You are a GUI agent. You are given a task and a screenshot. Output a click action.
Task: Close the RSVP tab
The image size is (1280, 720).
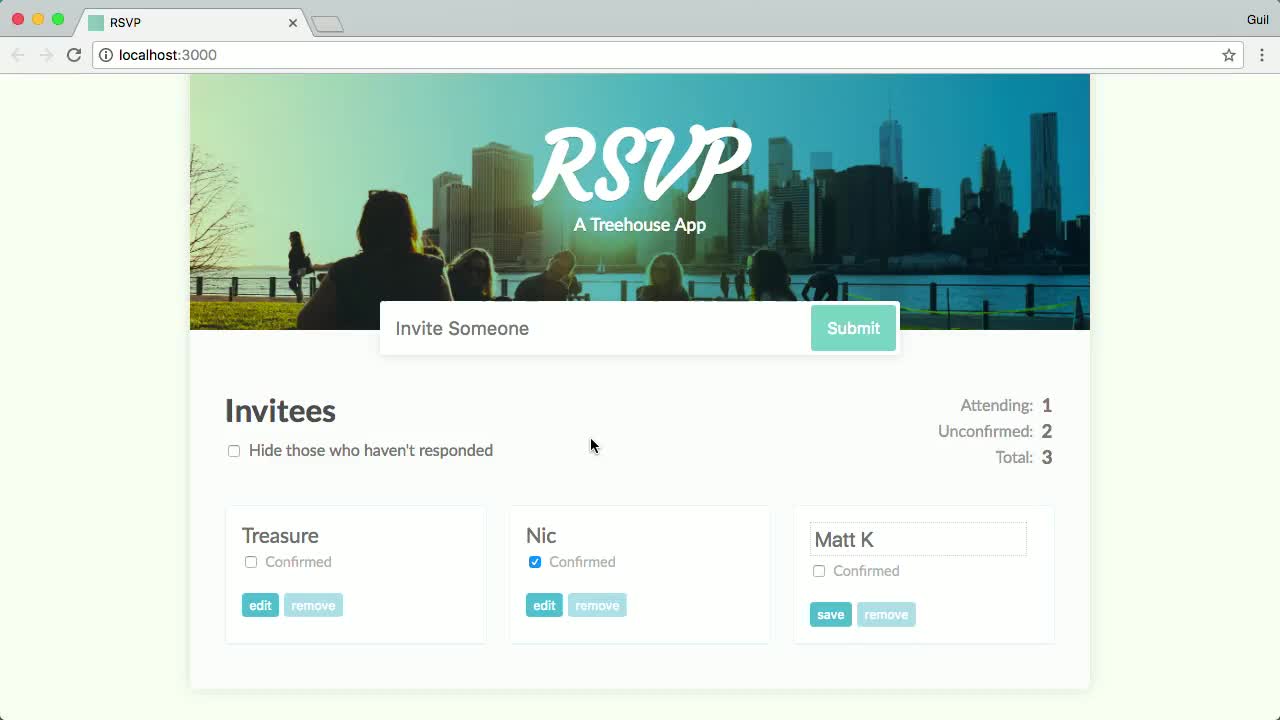pyautogui.click(x=293, y=22)
